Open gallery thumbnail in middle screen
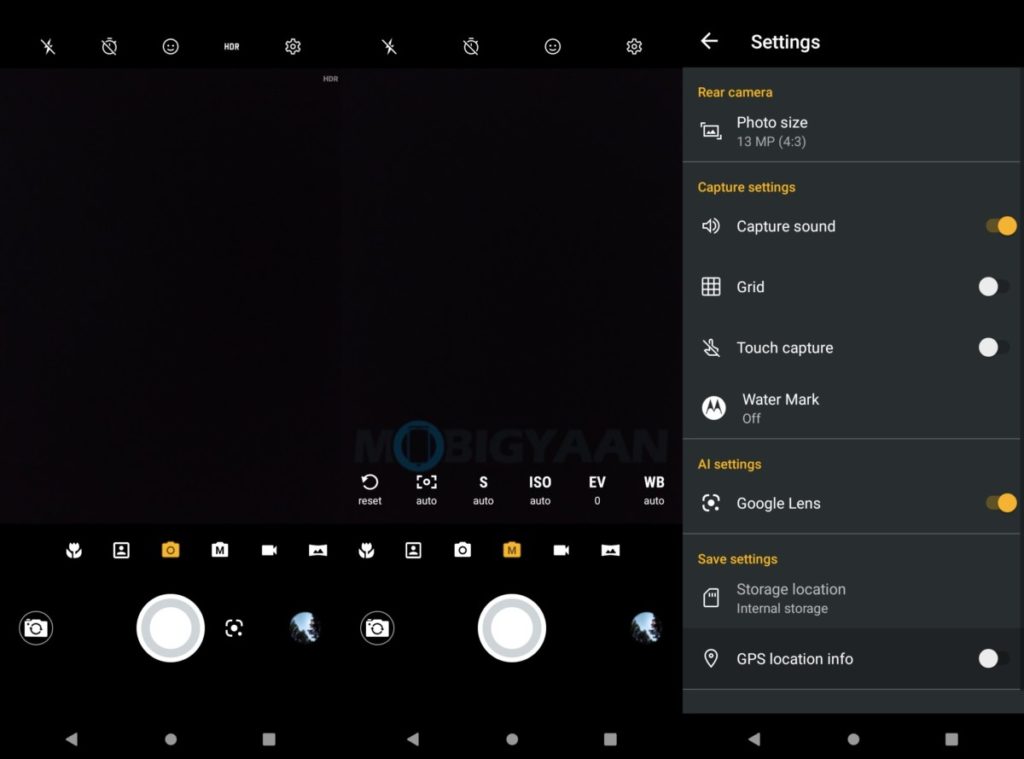 click(x=646, y=628)
